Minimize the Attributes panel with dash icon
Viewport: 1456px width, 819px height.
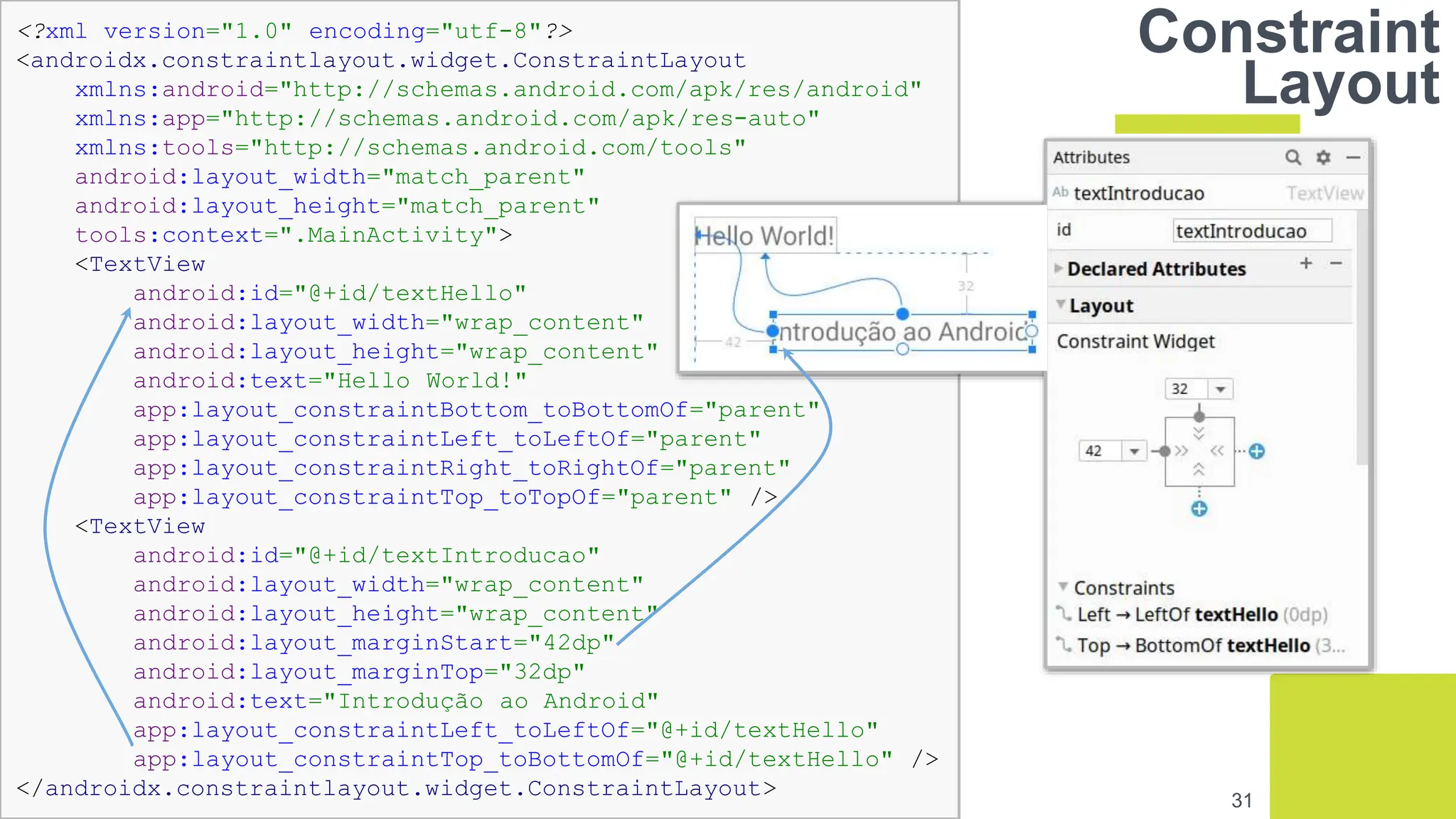click(1353, 157)
